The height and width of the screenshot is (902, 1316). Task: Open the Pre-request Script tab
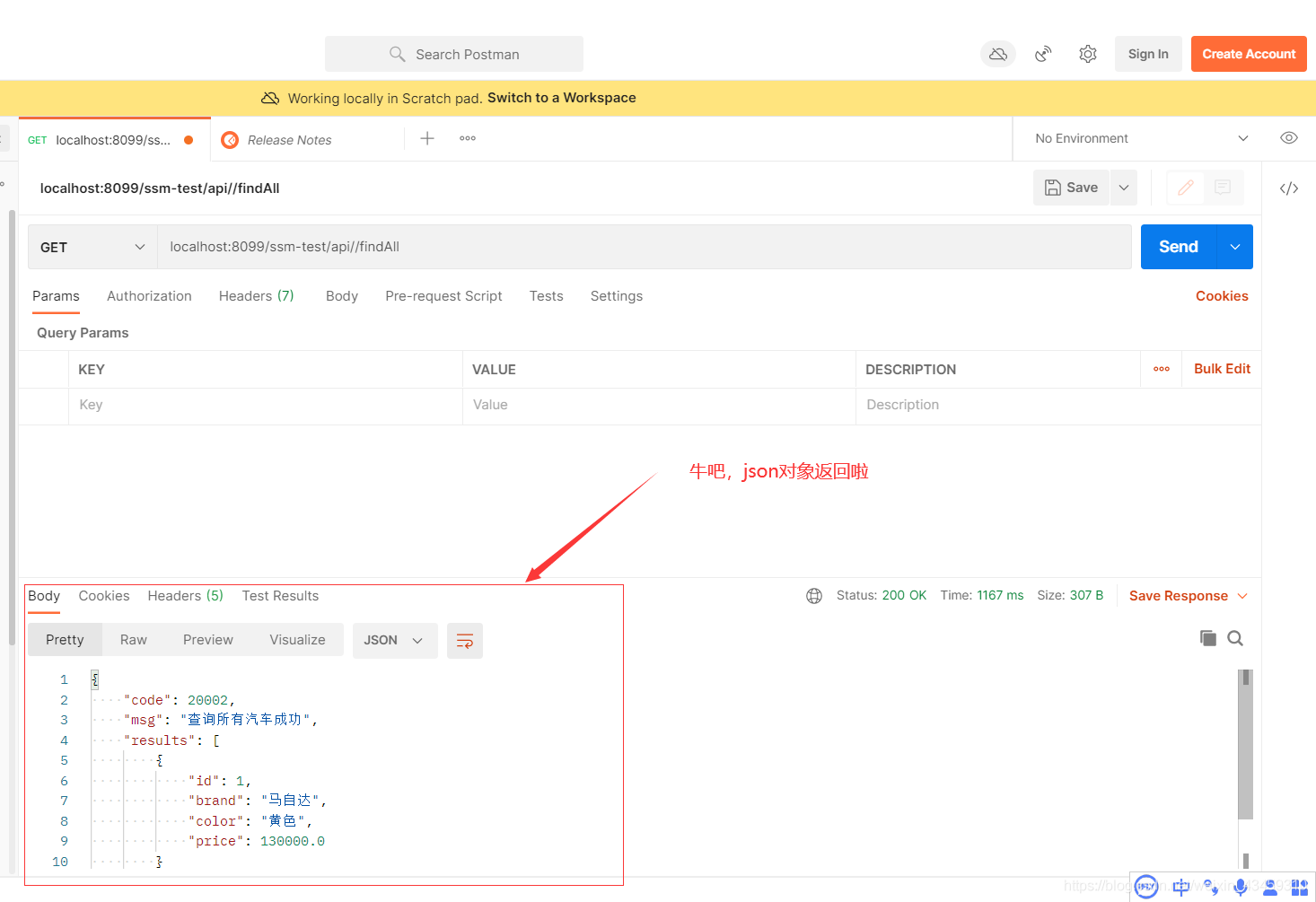(x=443, y=296)
